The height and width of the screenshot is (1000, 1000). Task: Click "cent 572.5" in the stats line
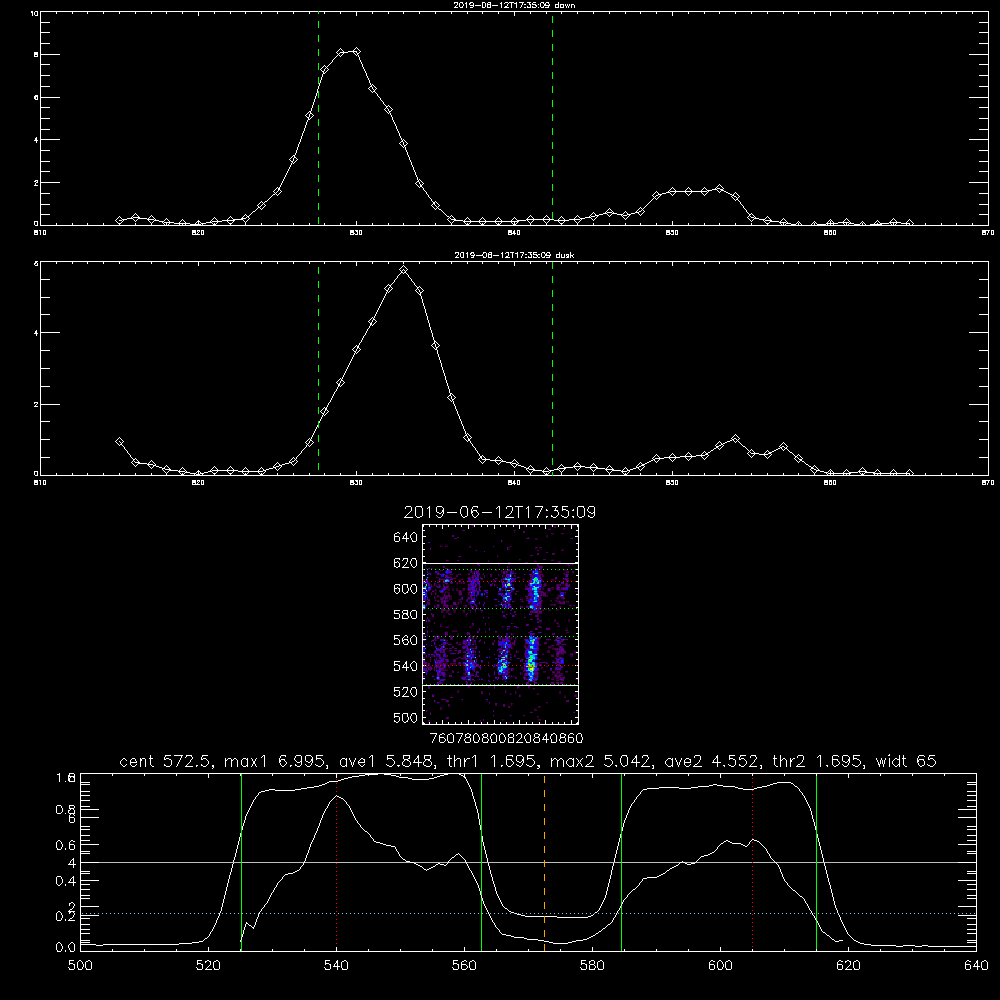pyautogui.click(x=164, y=761)
